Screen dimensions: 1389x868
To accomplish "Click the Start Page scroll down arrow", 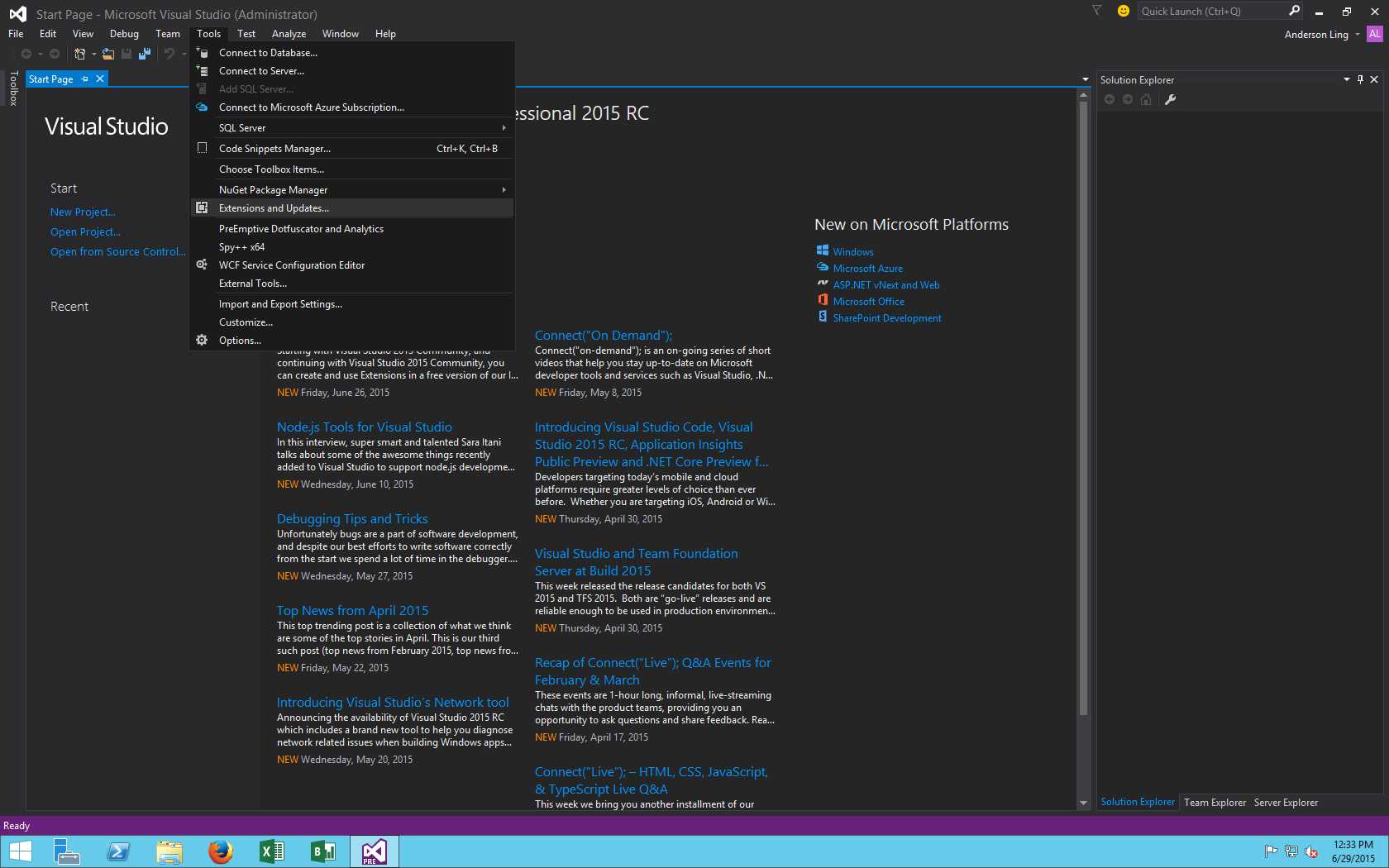I will (x=1083, y=803).
